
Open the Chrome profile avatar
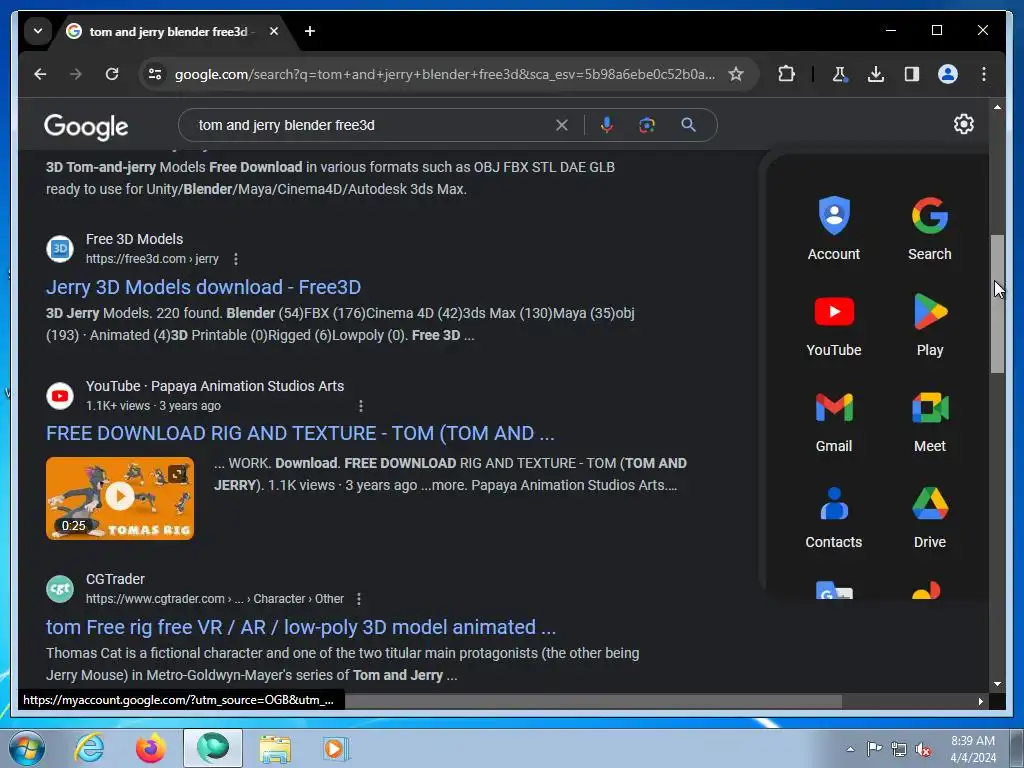[x=948, y=74]
